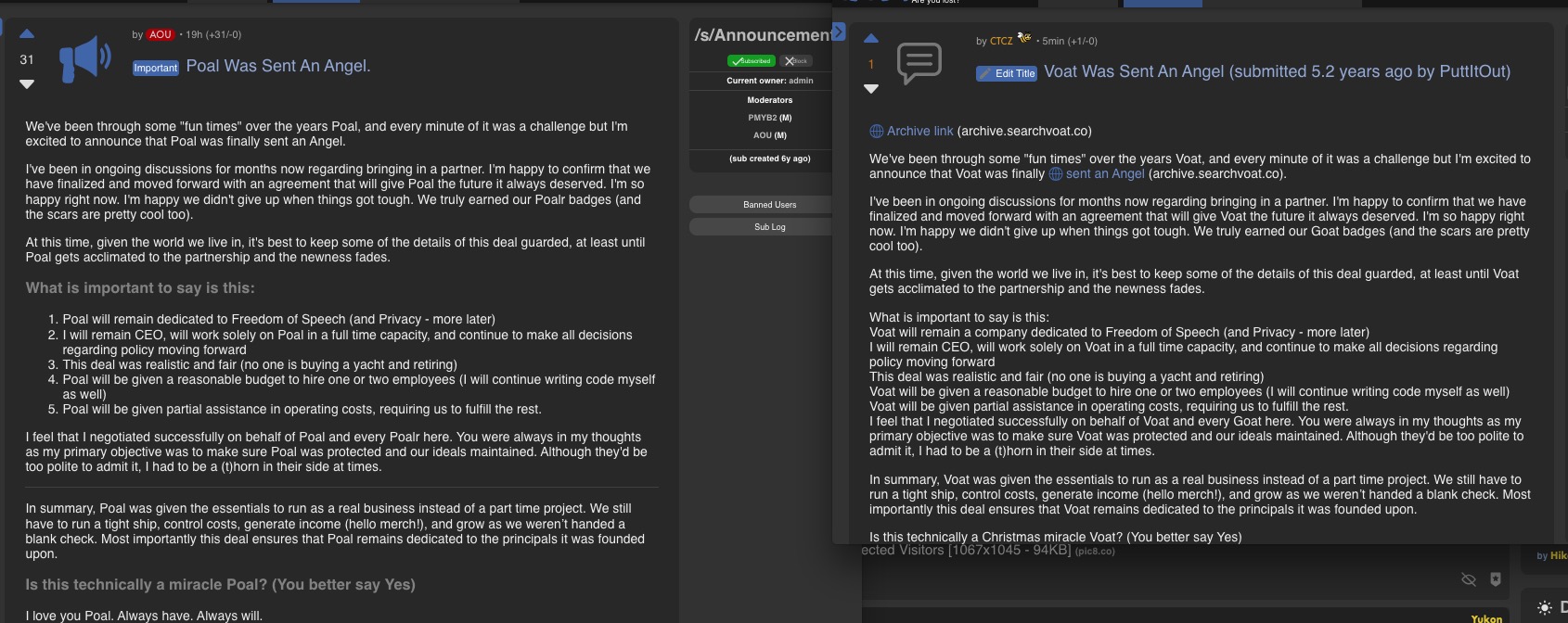Upvote the Poal Was Sent An Angel post

pyautogui.click(x=27, y=34)
